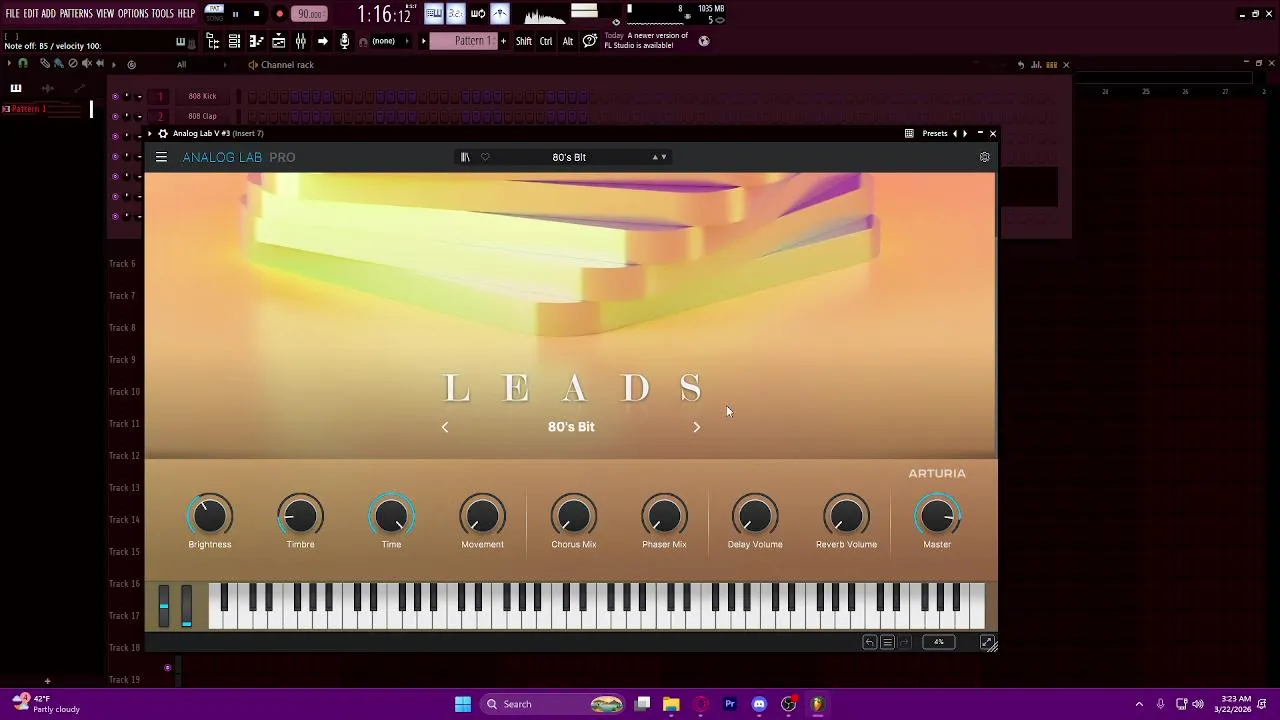Open the Pattern 1 selector dropdown
The width and height of the screenshot is (1280, 720).
[465, 41]
